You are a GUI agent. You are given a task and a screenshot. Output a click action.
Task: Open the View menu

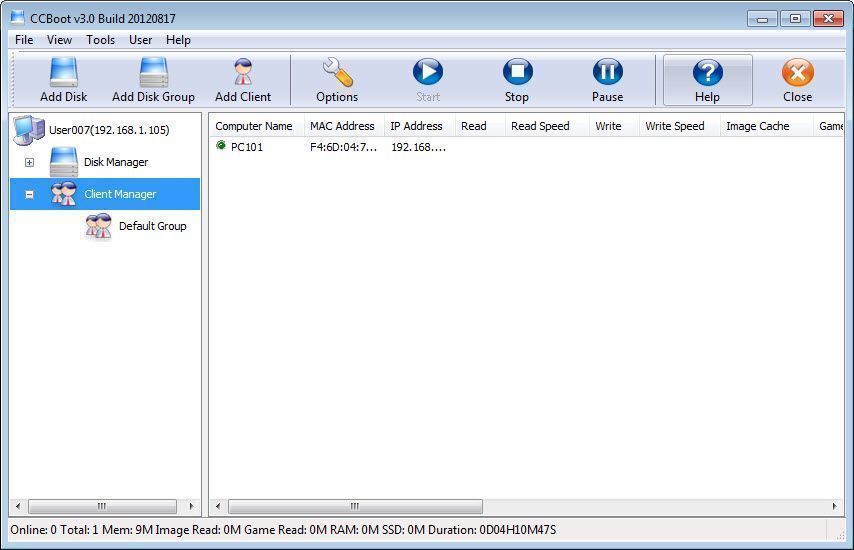(x=59, y=40)
